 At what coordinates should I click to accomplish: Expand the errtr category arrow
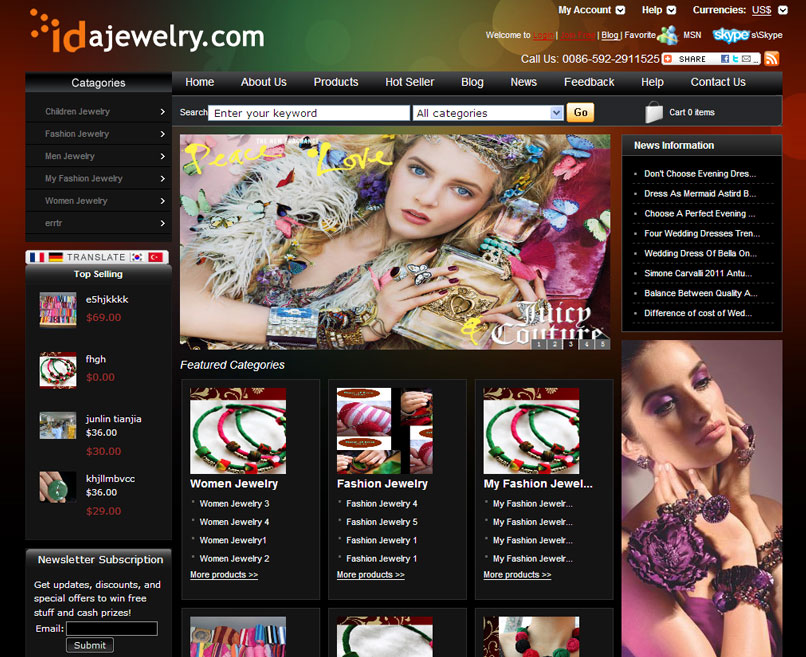tap(162, 223)
